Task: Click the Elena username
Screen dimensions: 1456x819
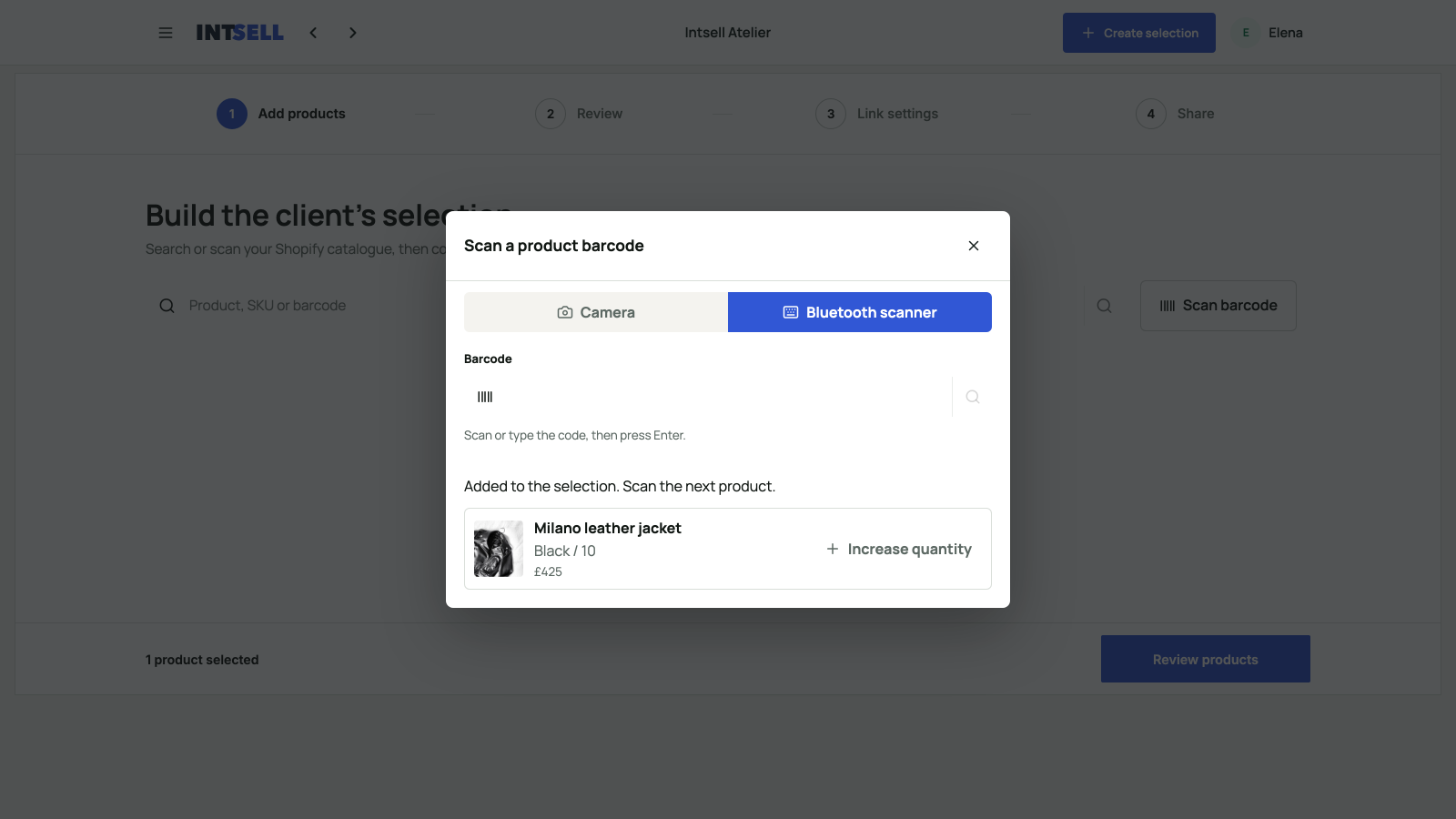Action: (x=1286, y=33)
